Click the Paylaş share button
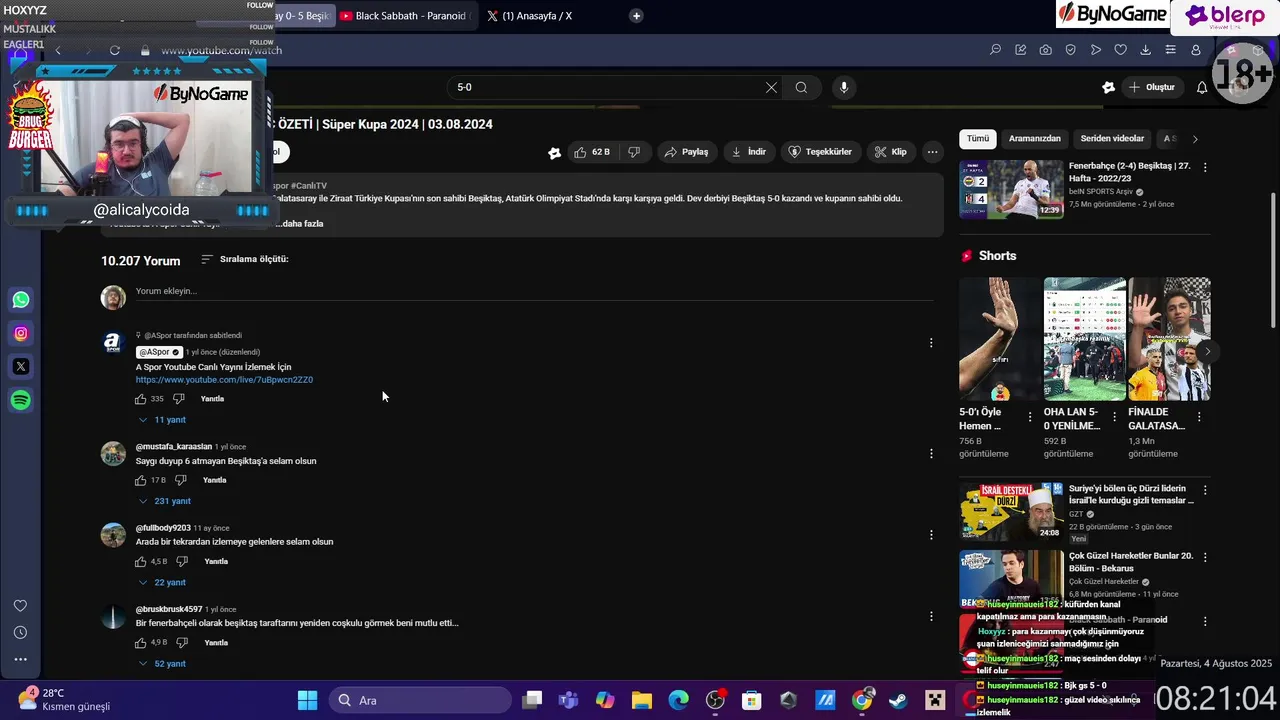 686,152
